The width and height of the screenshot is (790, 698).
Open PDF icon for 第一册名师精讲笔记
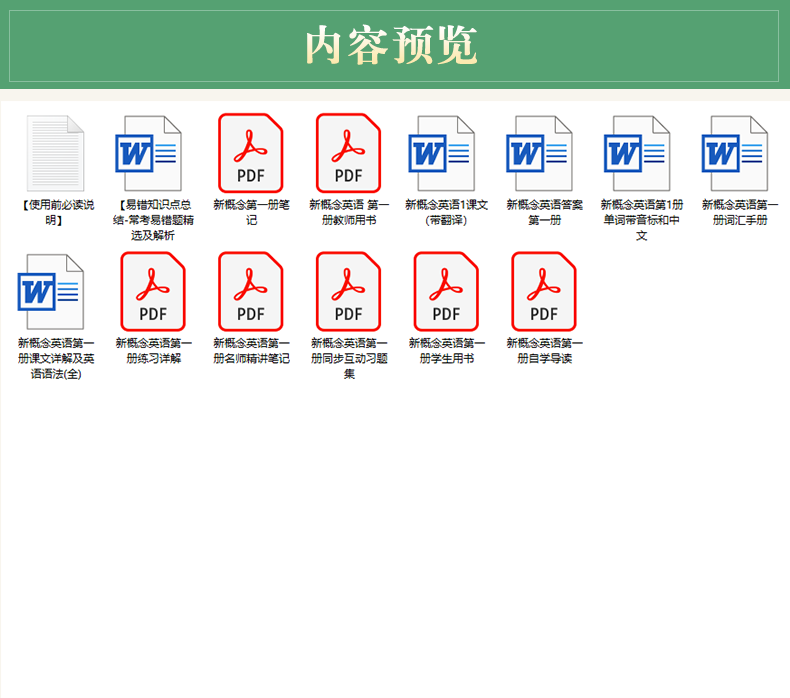(x=250, y=292)
